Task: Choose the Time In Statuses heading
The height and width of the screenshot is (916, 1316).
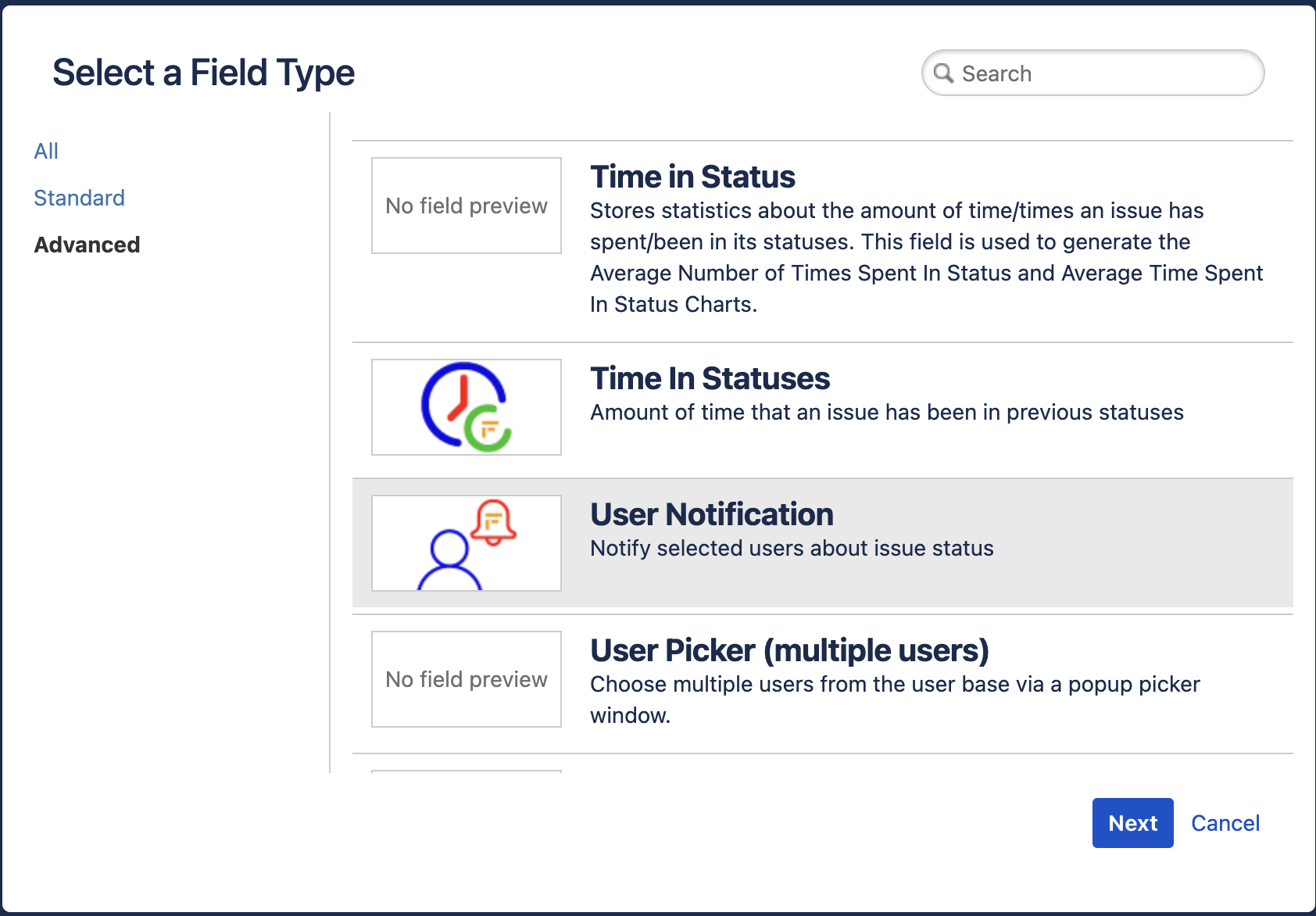Action: [x=710, y=378]
